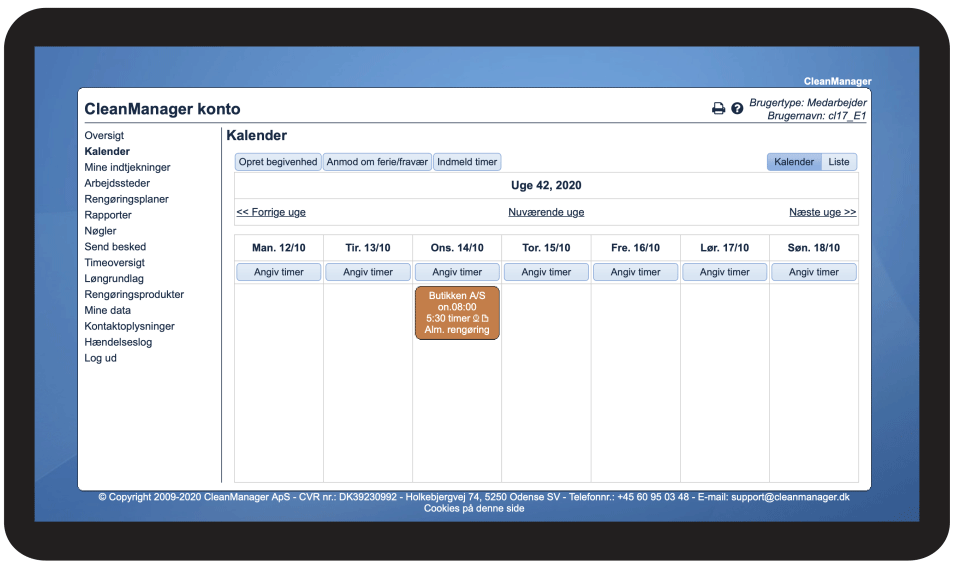Click Opret begivenhed button

pos(278,162)
